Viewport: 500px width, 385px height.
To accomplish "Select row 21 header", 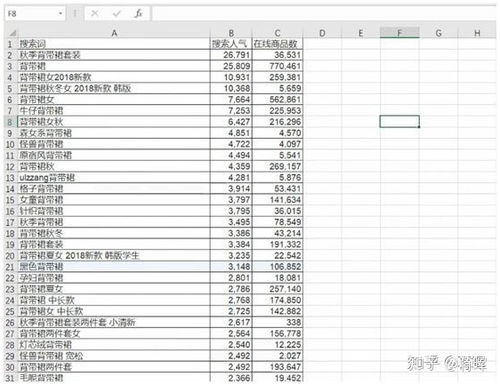I will 10,267.
